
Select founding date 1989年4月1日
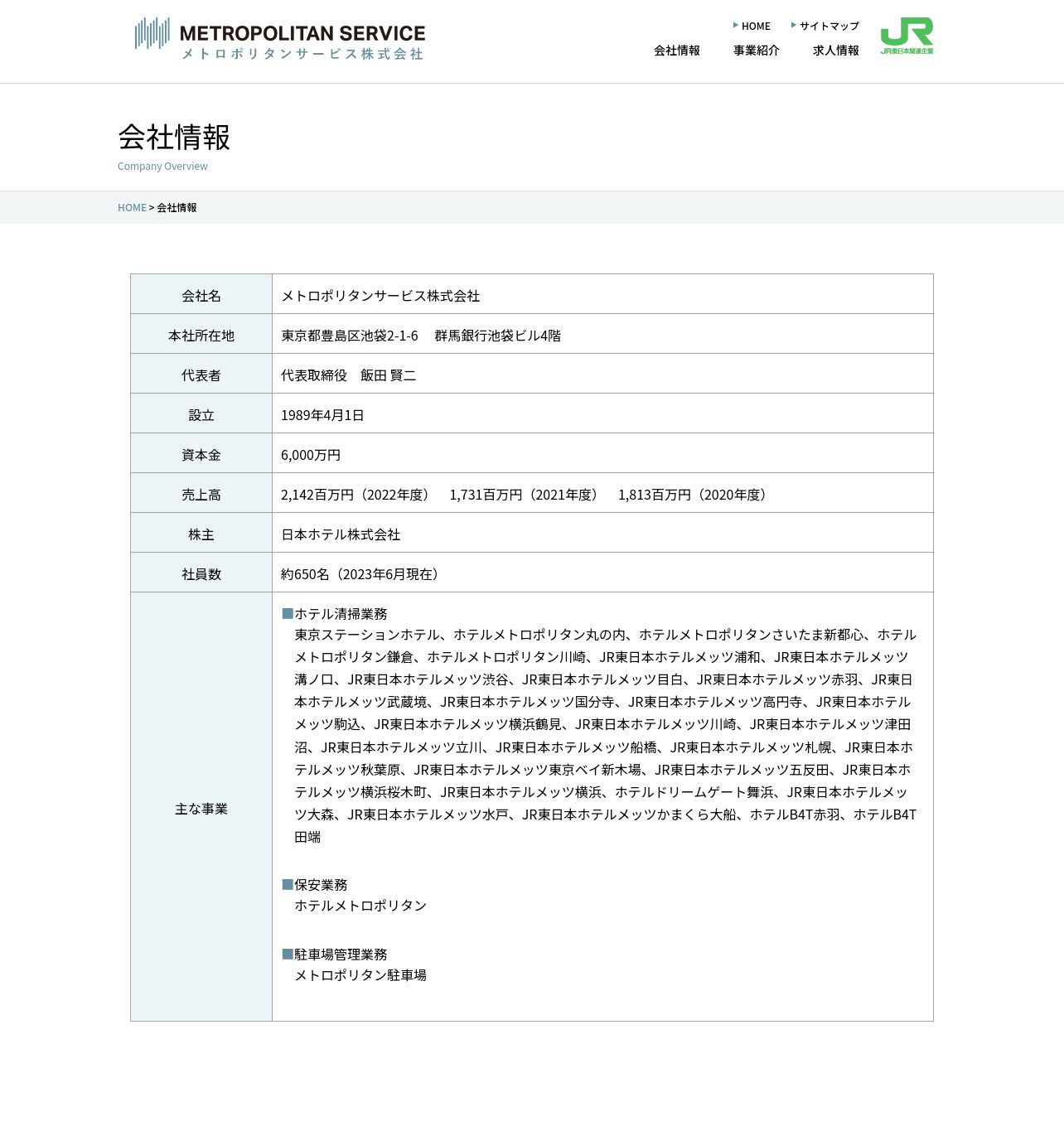(322, 415)
